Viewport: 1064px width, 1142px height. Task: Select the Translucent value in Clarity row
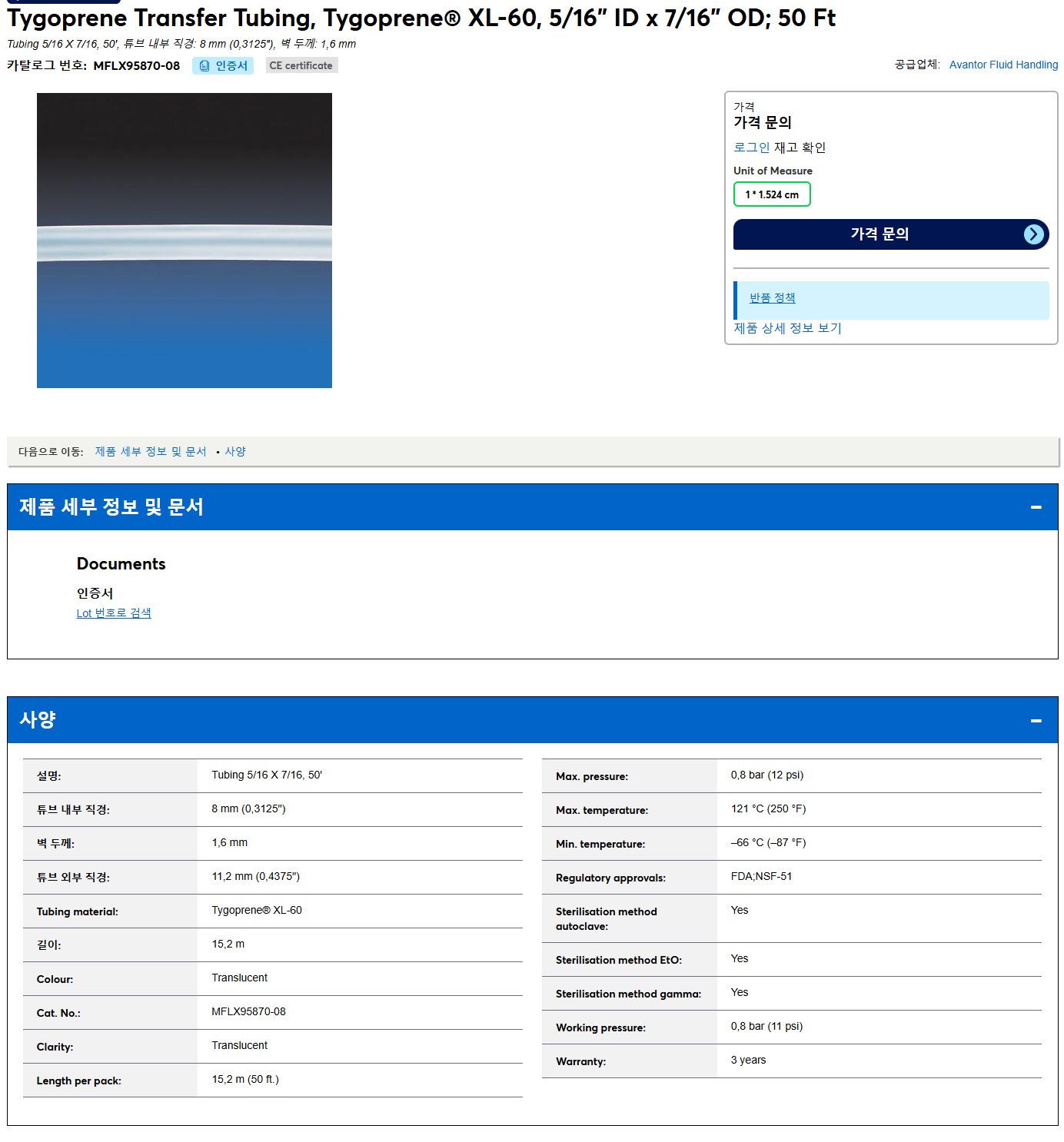coord(240,1046)
